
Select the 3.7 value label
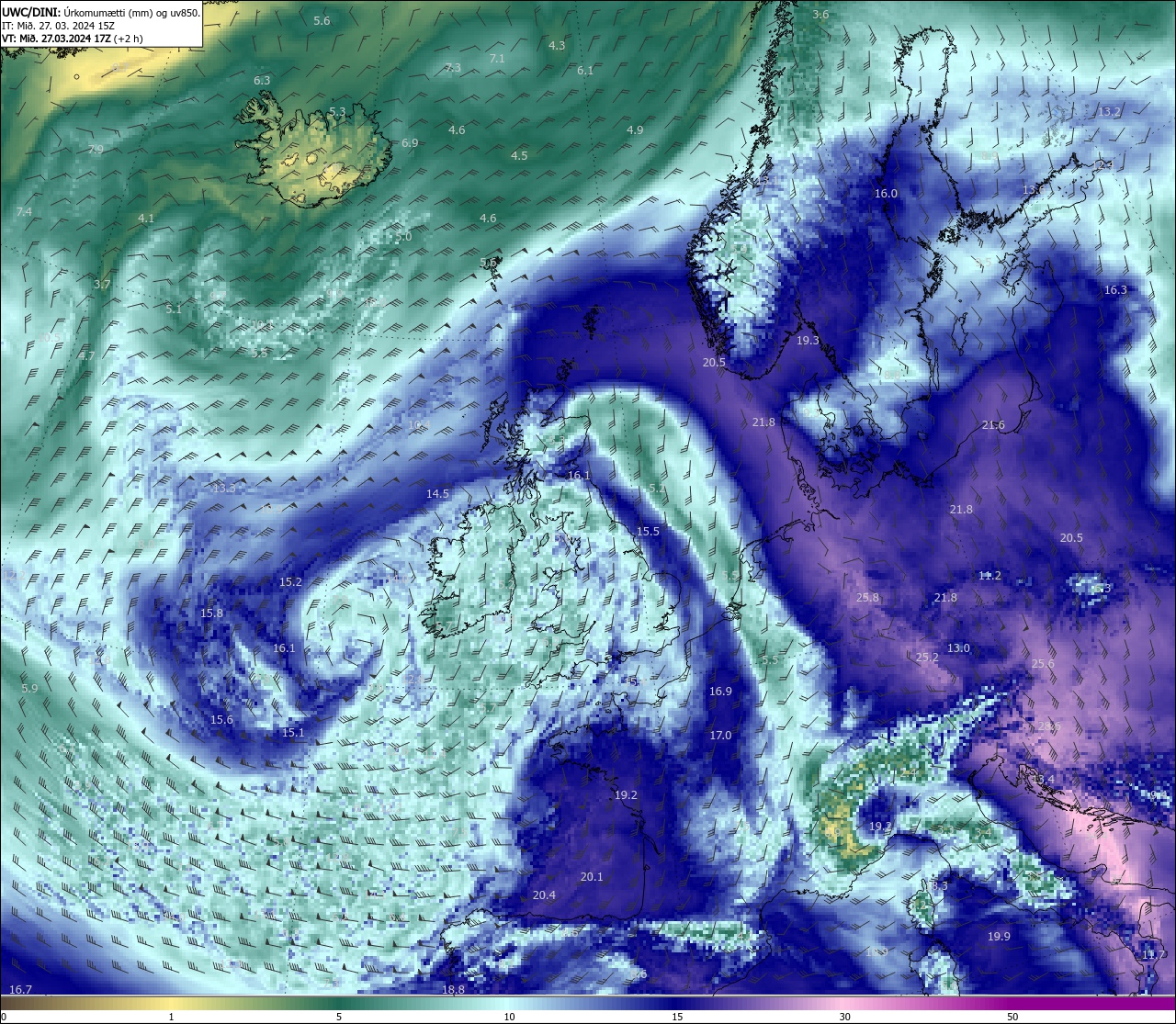tap(102, 284)
